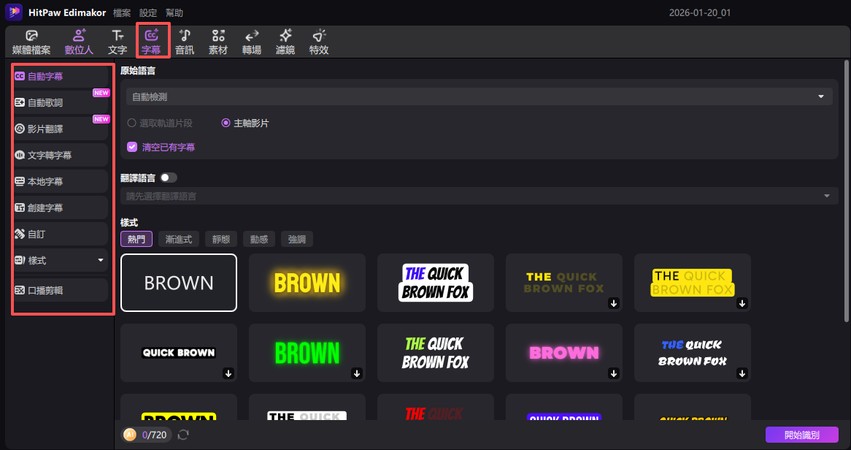Open the 轉場 transitions panel
Image resolution: width=851 pixels, height=450 pixels.
coord(252,41)
